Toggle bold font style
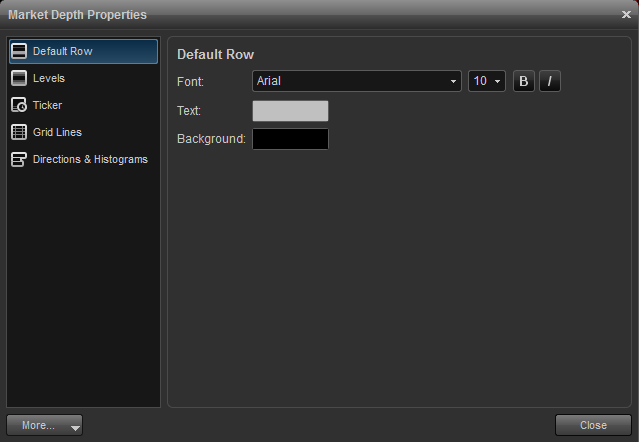This screenshot has width=639, height=442. pos(524,81)
